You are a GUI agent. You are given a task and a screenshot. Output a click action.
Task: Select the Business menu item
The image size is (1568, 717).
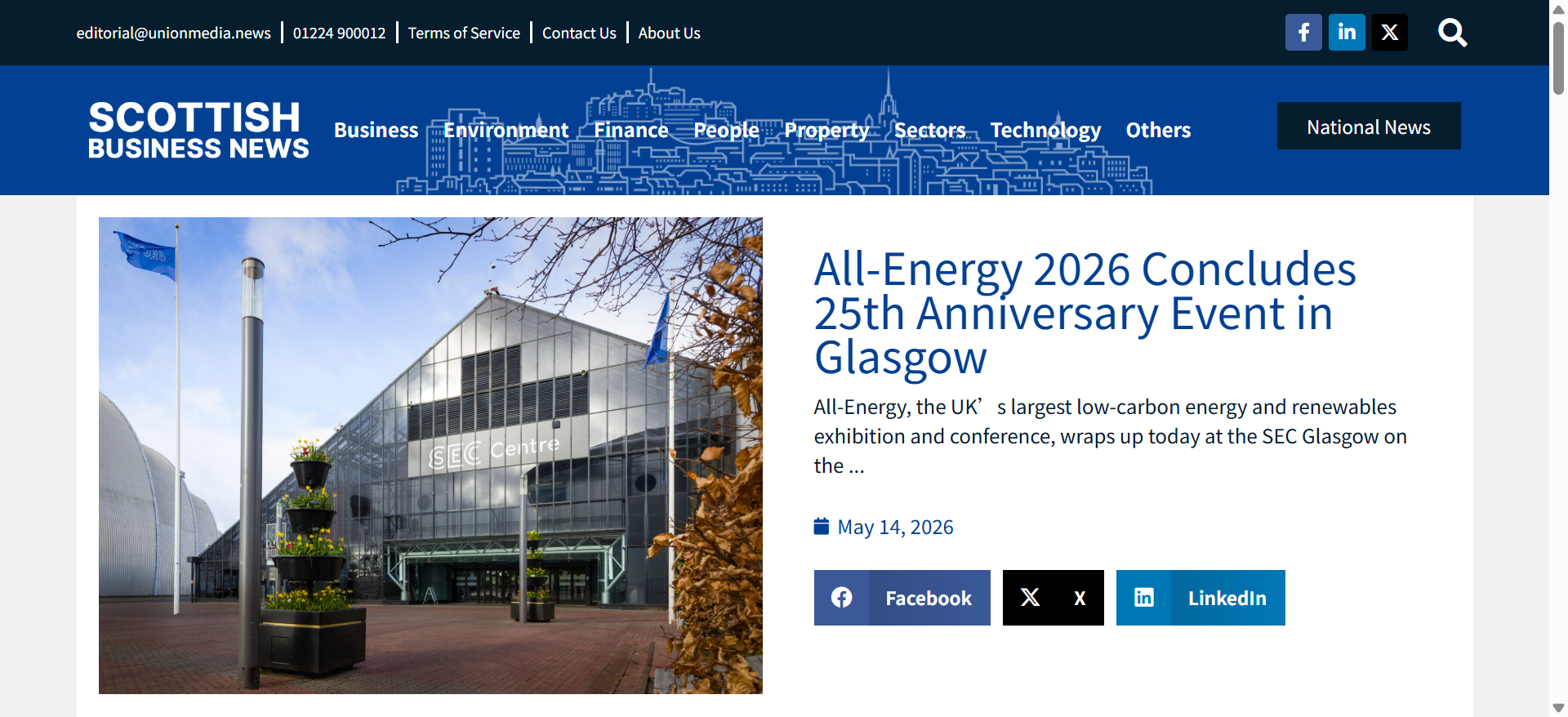376,130
